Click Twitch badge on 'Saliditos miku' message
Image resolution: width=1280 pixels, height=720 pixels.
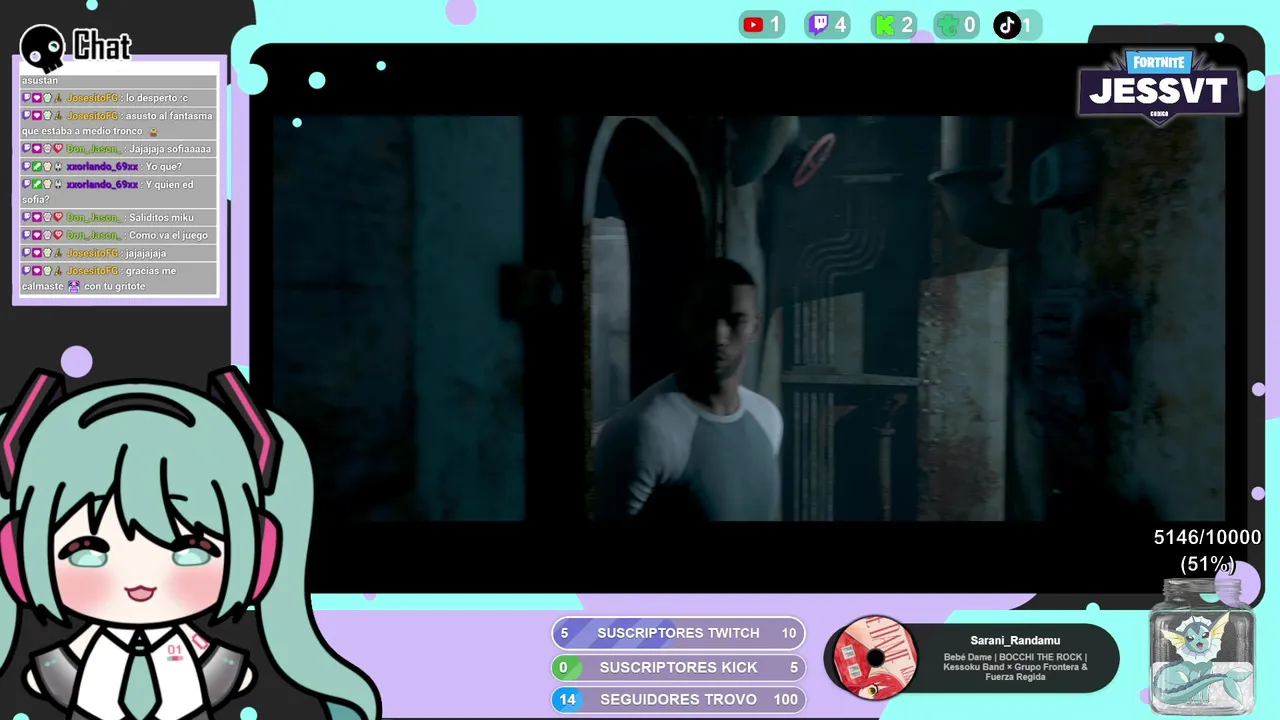tap(27, 218)
